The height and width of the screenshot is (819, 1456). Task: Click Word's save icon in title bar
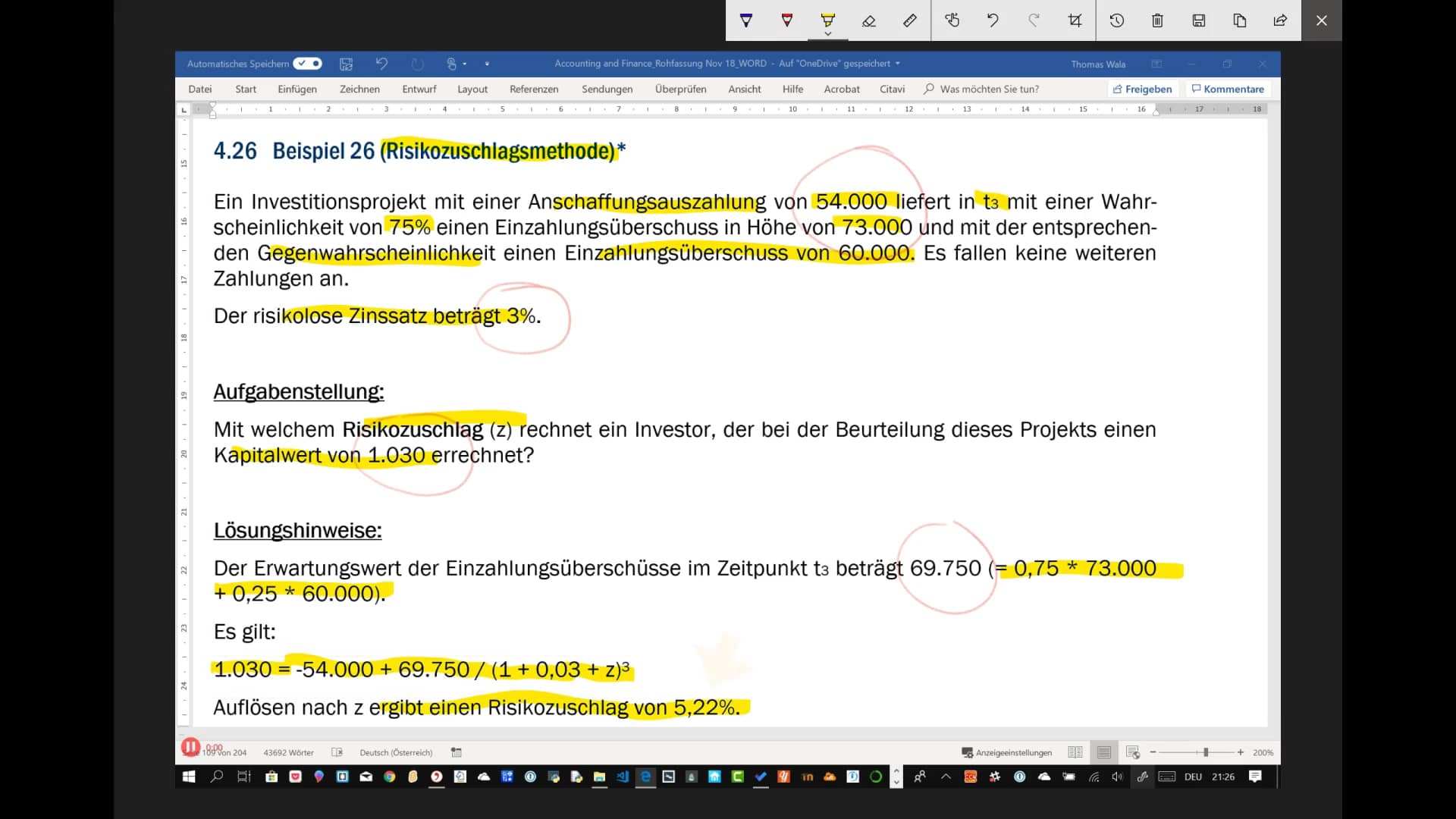point(346,64)
